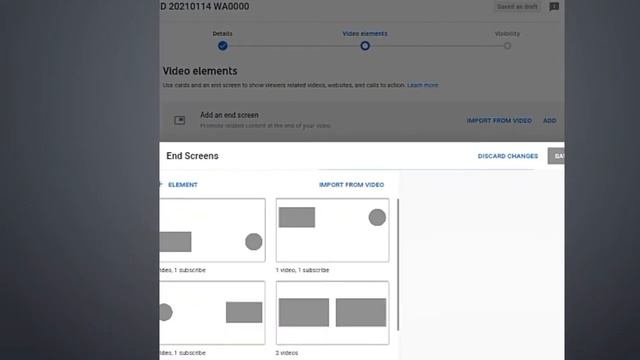Open the Learn more link
Viewport: 640px width, 360px height.
tap(422, 85)
